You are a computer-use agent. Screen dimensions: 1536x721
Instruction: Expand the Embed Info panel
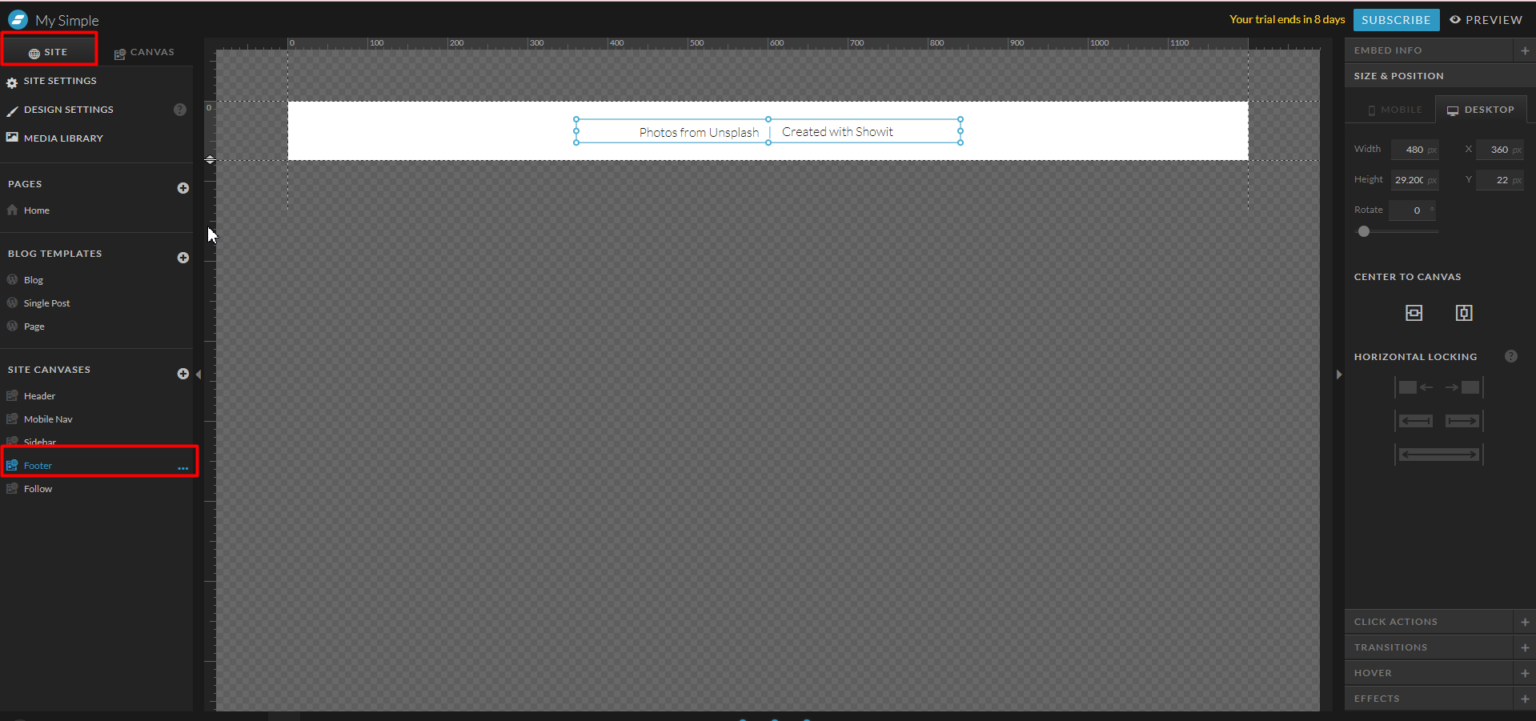pos(1524,51)
